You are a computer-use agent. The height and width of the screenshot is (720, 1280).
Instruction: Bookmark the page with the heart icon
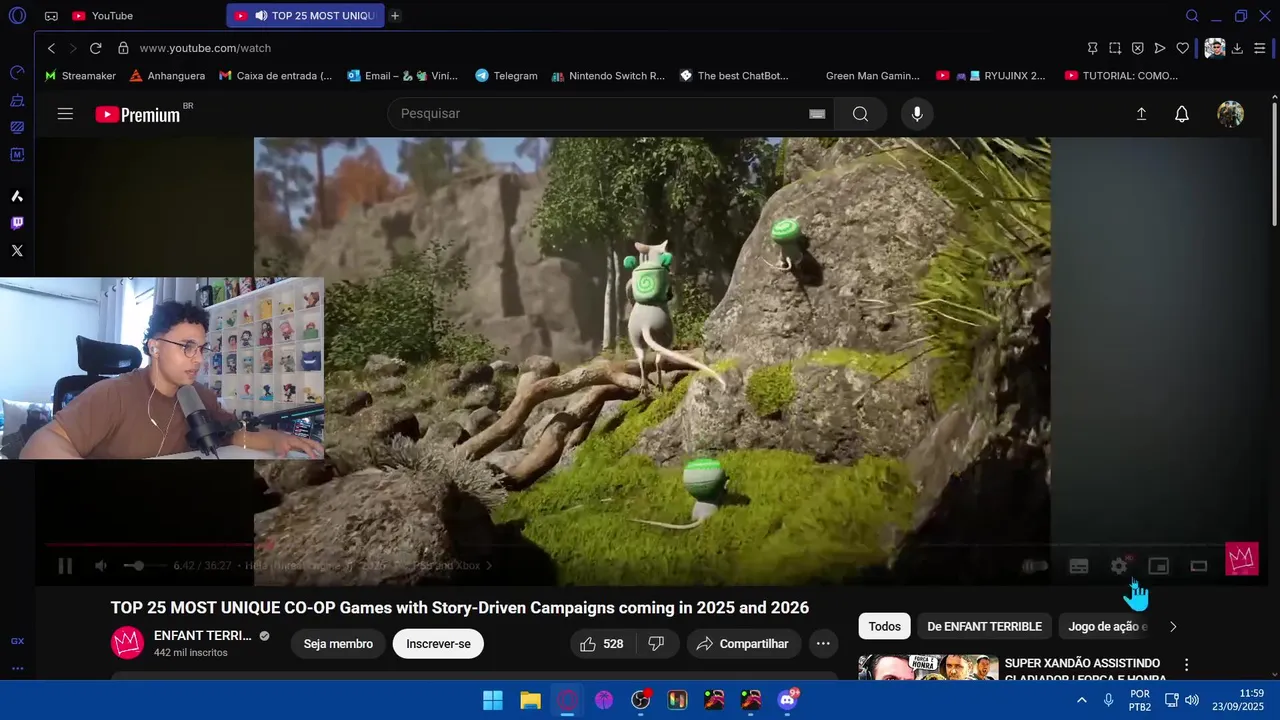pyautogui.click(x=1183, y=48)
